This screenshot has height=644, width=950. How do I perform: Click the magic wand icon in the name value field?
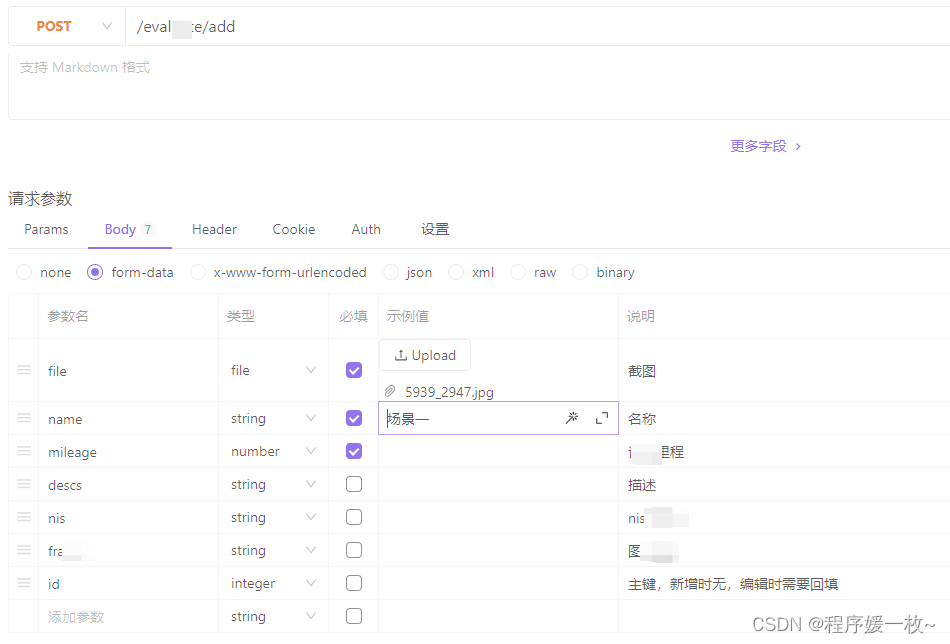571,418
